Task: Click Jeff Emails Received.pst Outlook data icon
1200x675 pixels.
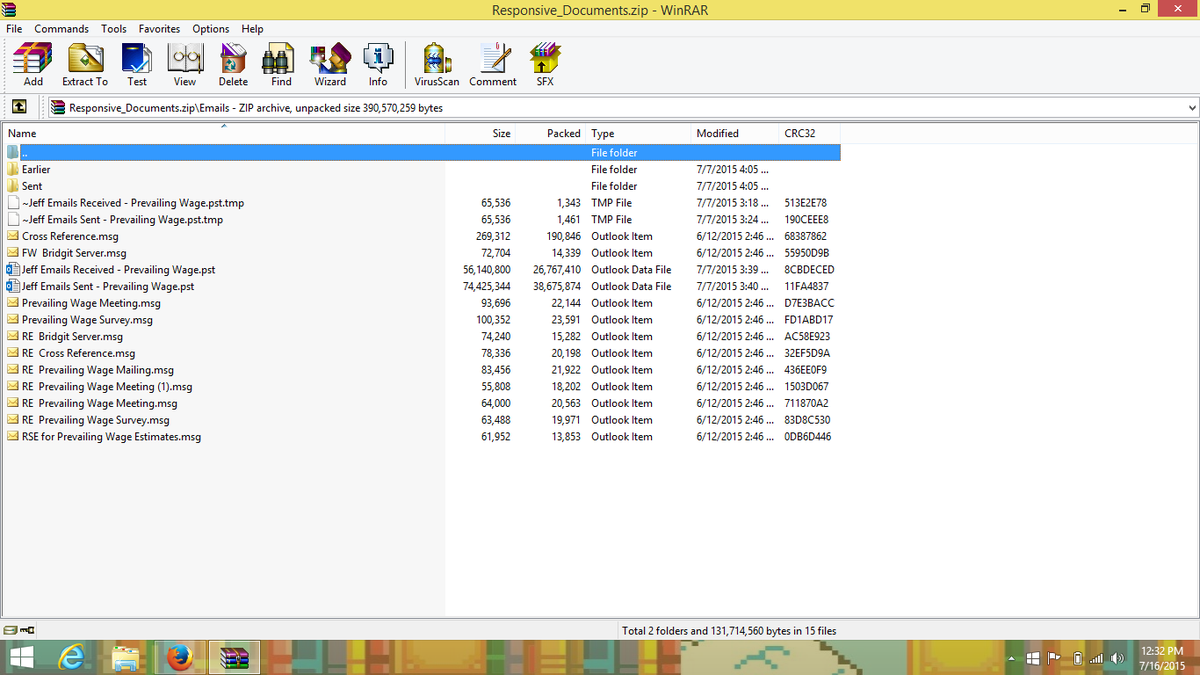Action: point(13,269)
